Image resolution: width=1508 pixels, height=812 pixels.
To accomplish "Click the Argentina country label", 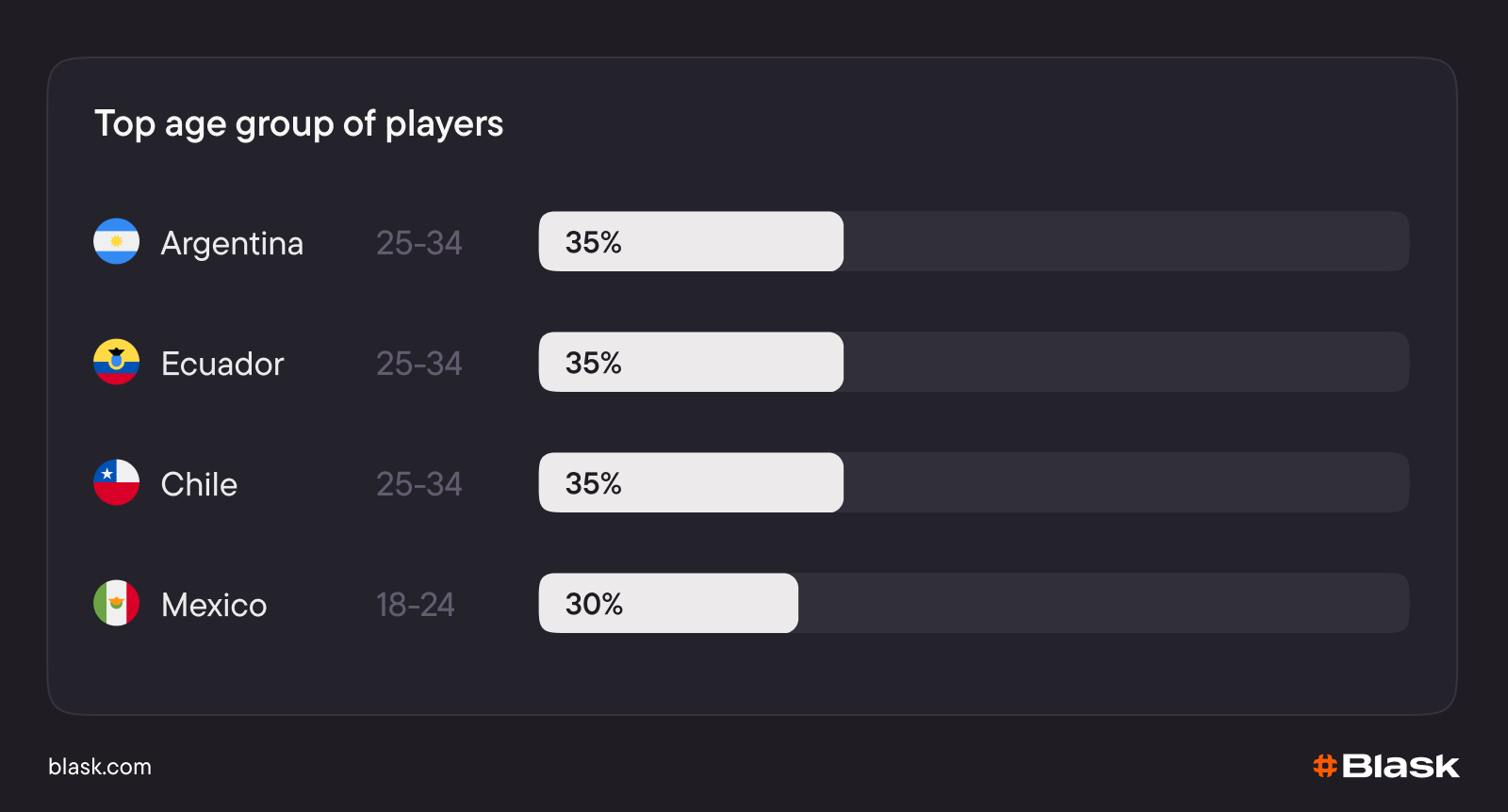I will (x=232, y=244).
